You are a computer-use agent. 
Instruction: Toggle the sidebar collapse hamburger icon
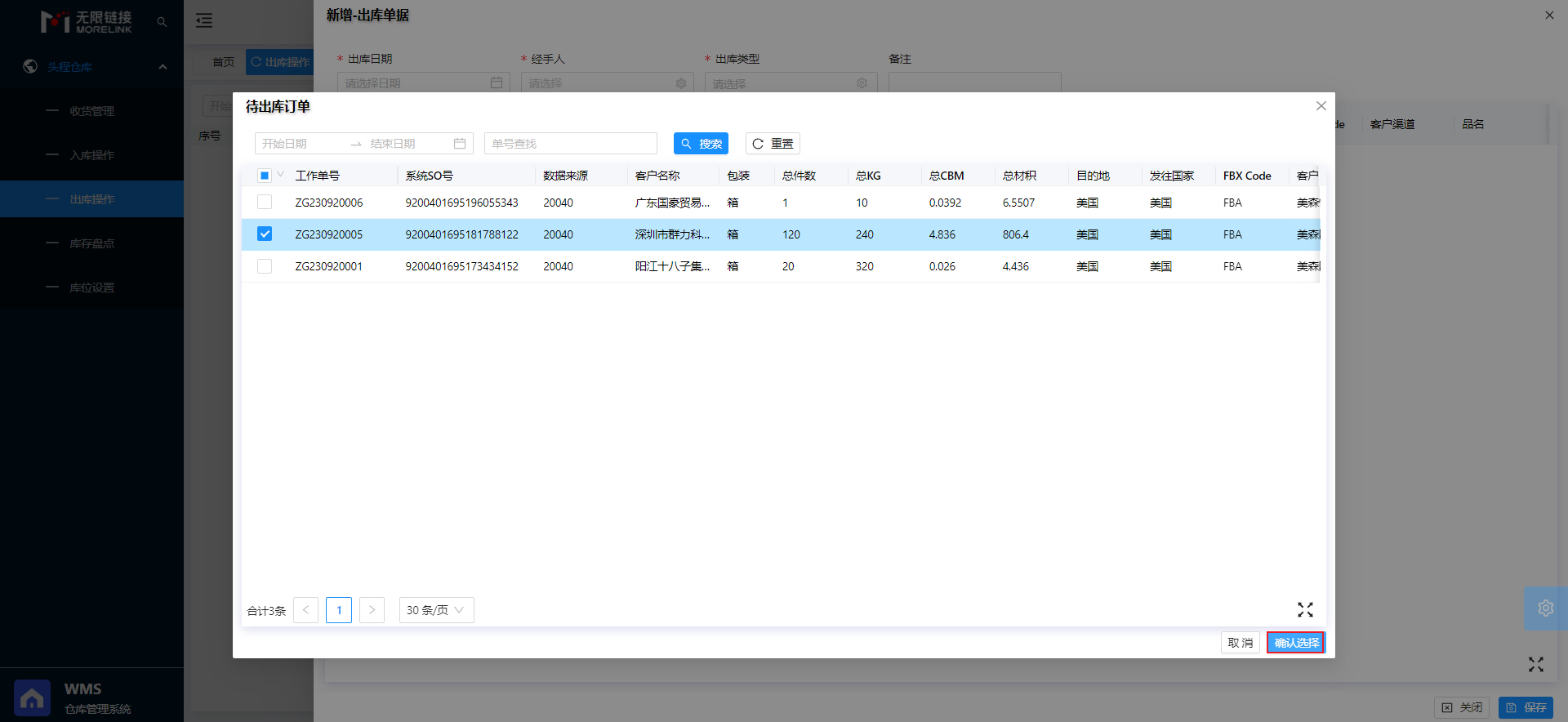[x=204, y=21]
